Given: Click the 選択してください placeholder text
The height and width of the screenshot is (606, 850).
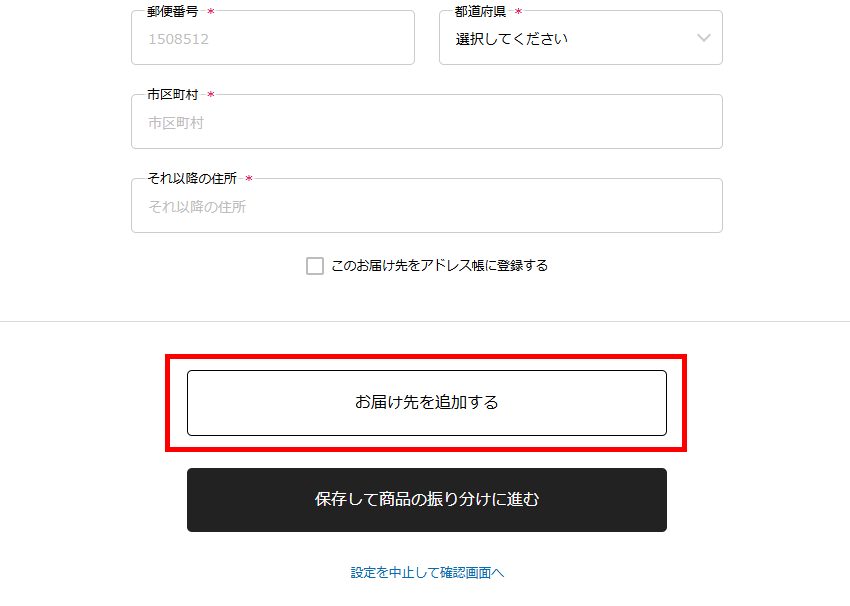Looking at the screenshot, I should pyautogui.click(x=512, y=39).
